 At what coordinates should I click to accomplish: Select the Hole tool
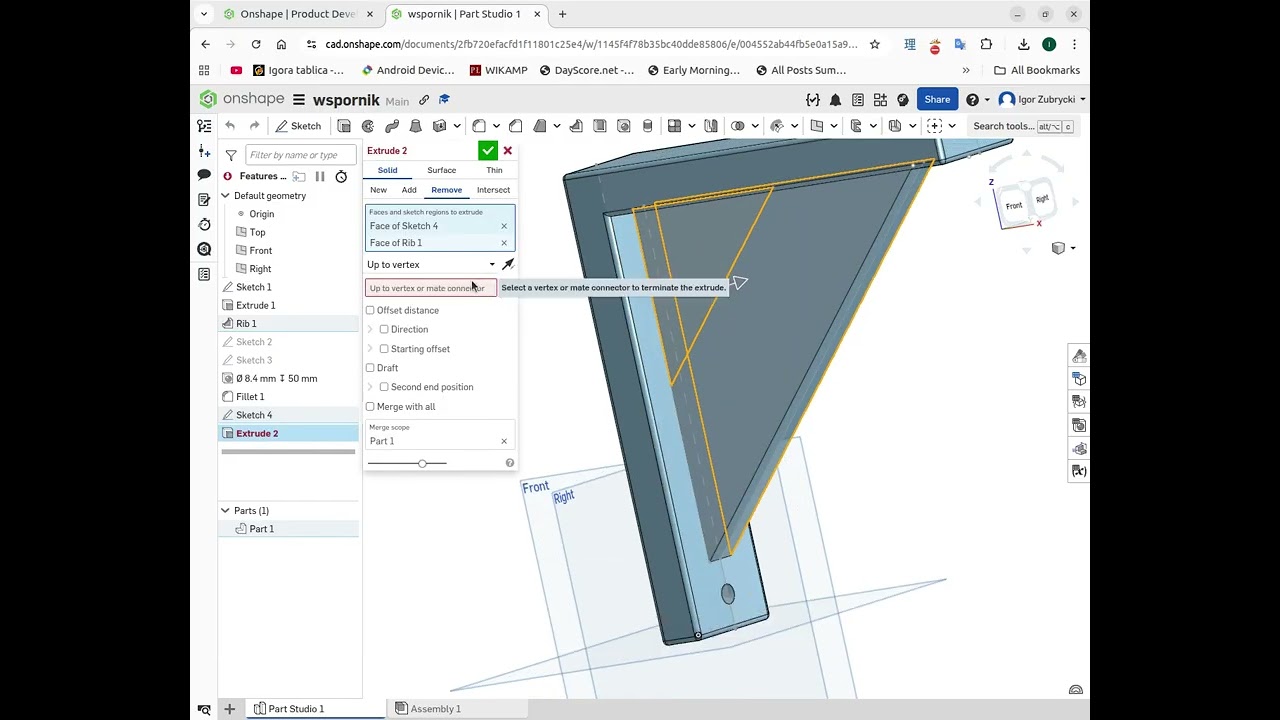point(624,126)
